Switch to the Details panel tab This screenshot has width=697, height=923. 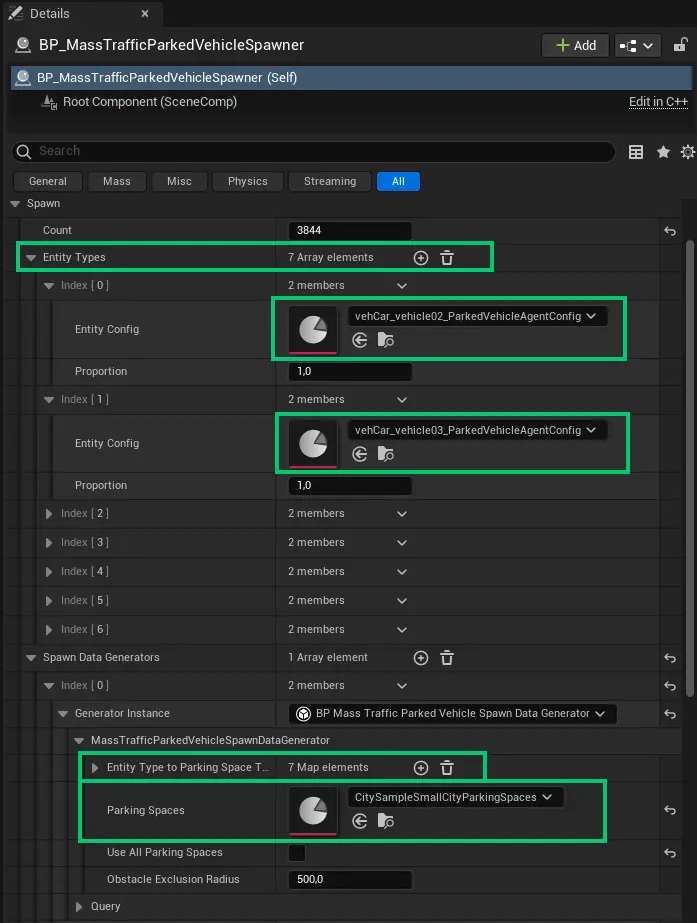point(50,14)
